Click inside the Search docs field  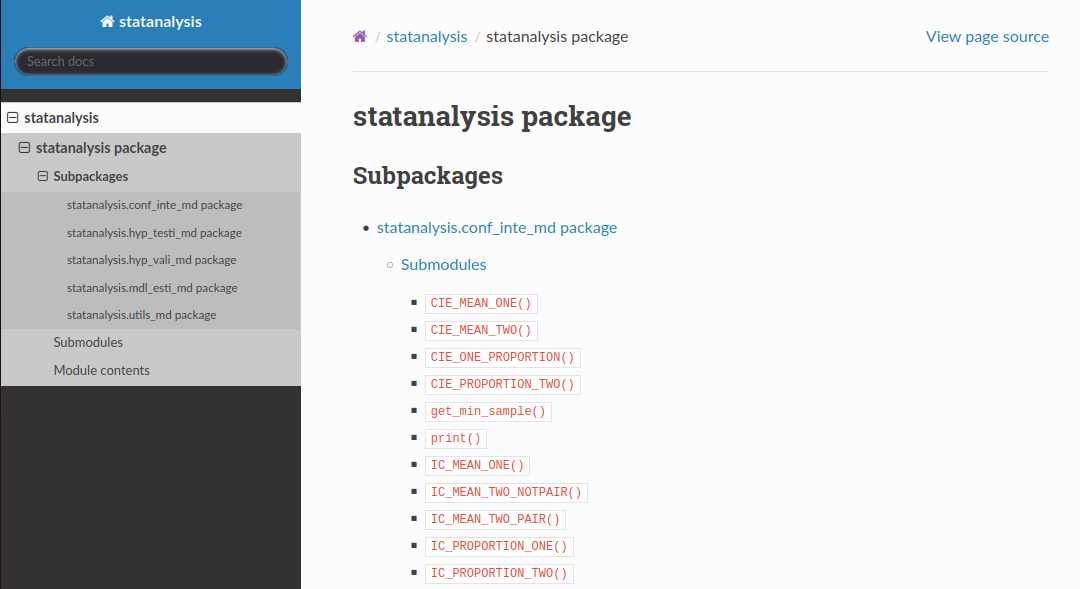tap(150, 61)
